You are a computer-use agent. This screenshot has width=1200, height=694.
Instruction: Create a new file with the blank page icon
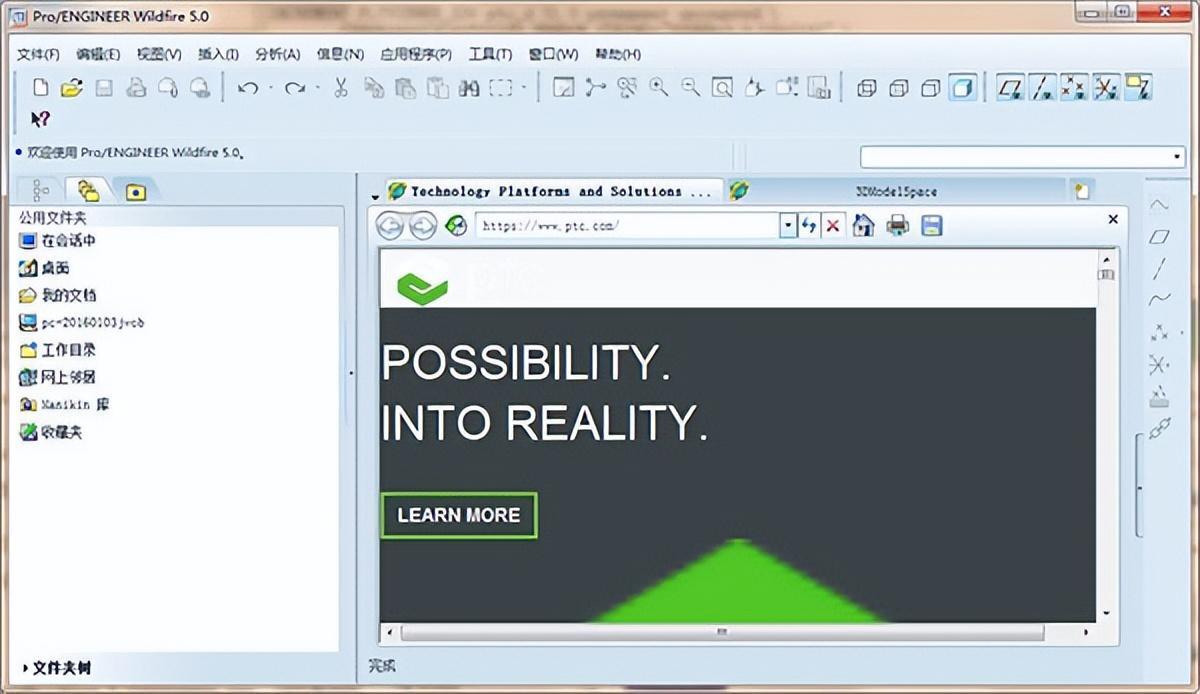pyautogui.click(x=40, y=88)
